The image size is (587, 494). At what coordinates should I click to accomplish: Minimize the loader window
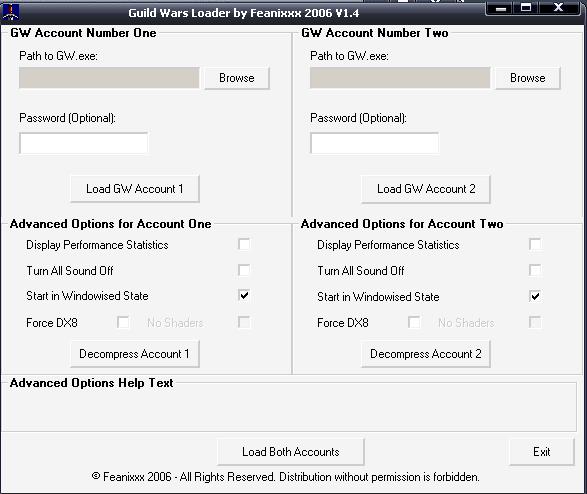coord(501,8)
